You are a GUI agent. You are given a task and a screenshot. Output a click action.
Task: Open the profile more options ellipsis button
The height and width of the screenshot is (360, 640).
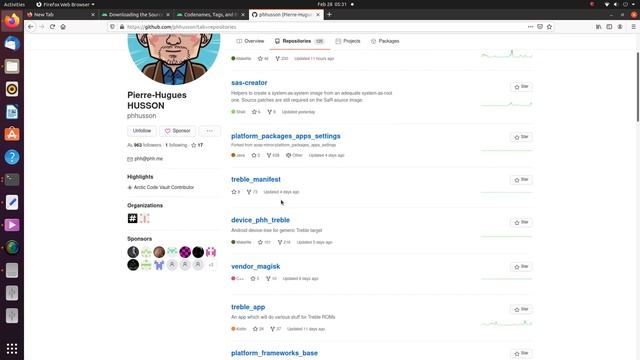[x=209, y=131]
